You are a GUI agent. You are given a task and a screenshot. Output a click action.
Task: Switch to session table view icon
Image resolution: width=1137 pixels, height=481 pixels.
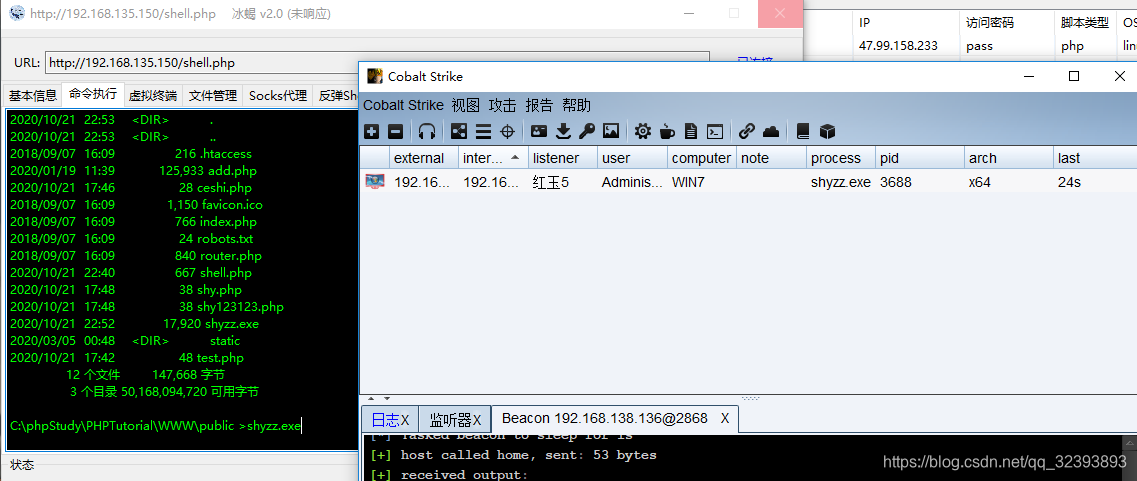pyautogui.click(x=483, y=131)
